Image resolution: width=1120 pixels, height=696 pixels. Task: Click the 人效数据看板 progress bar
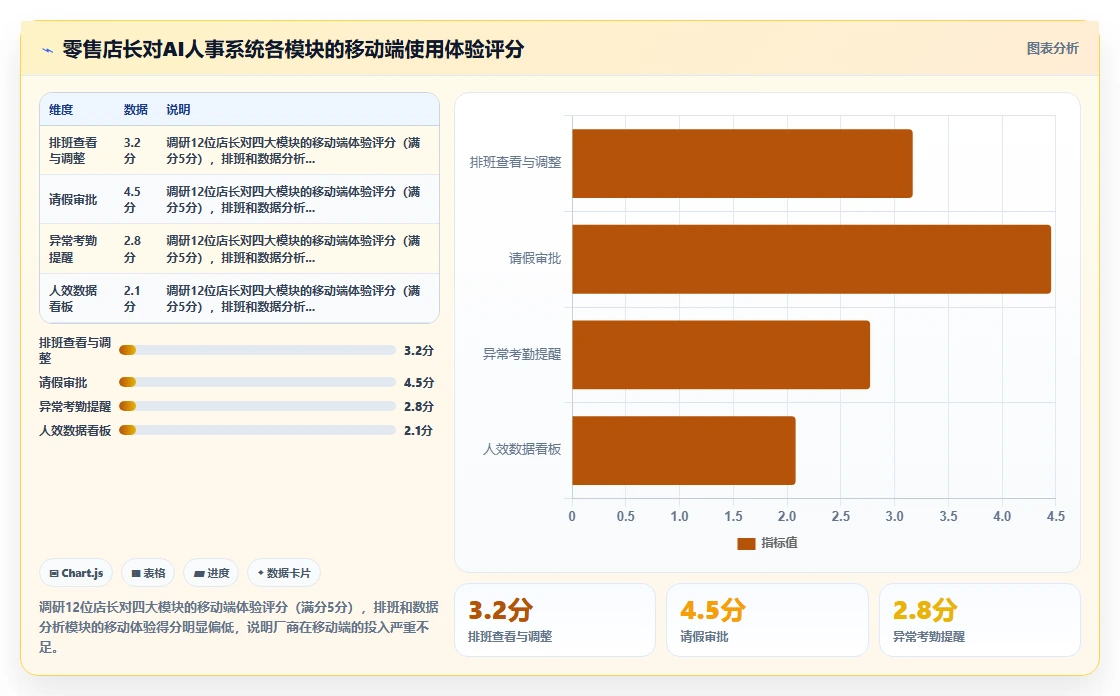tap(257, 430)
